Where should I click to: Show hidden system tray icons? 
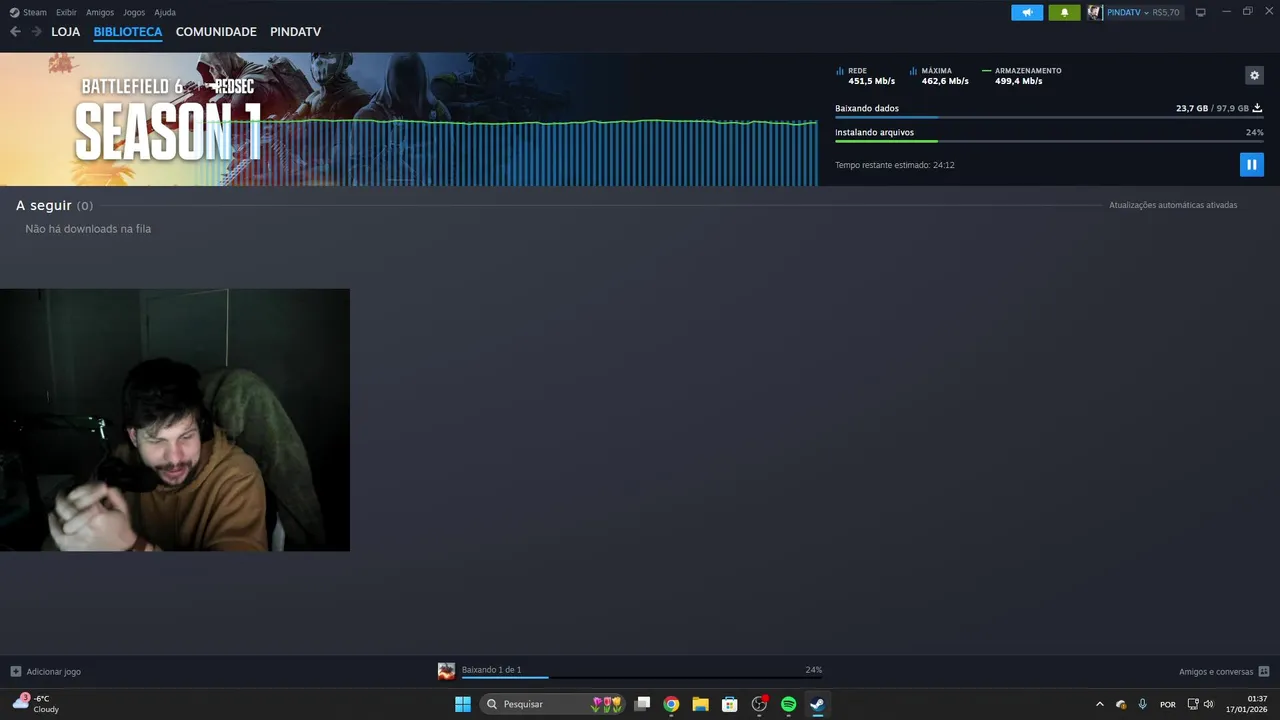pos(1100,704)
